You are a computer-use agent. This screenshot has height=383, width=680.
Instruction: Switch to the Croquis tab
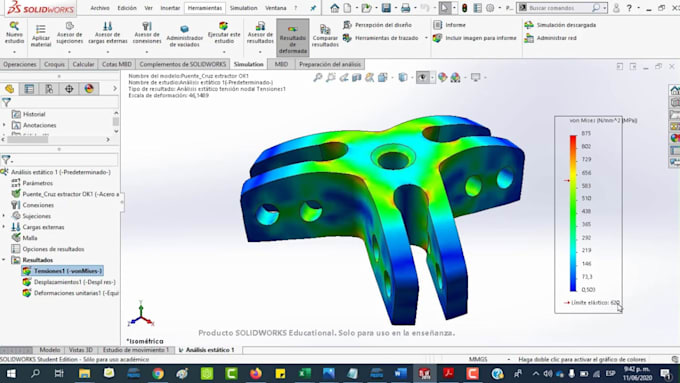[x=54, y=64]
